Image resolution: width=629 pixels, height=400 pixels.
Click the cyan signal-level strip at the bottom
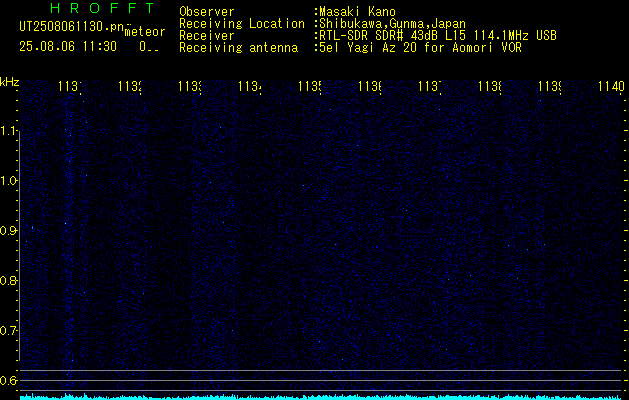pos(321,397)
